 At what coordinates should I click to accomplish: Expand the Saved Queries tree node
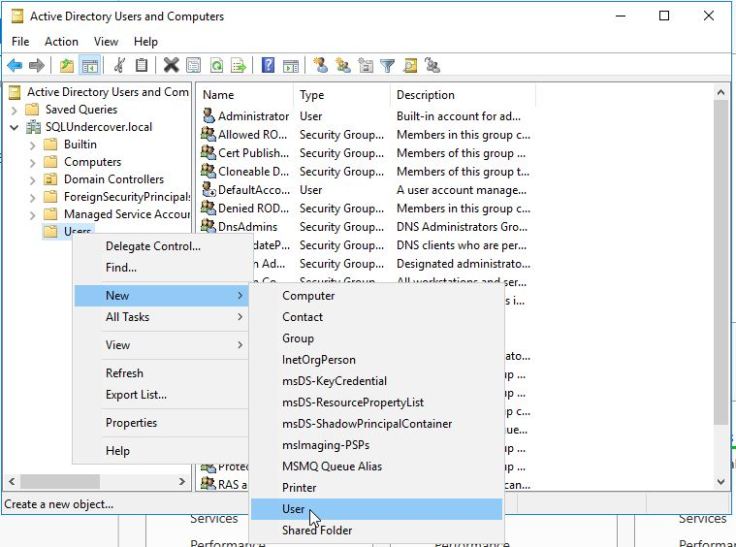pyautogui.click(x=14, y=110)
